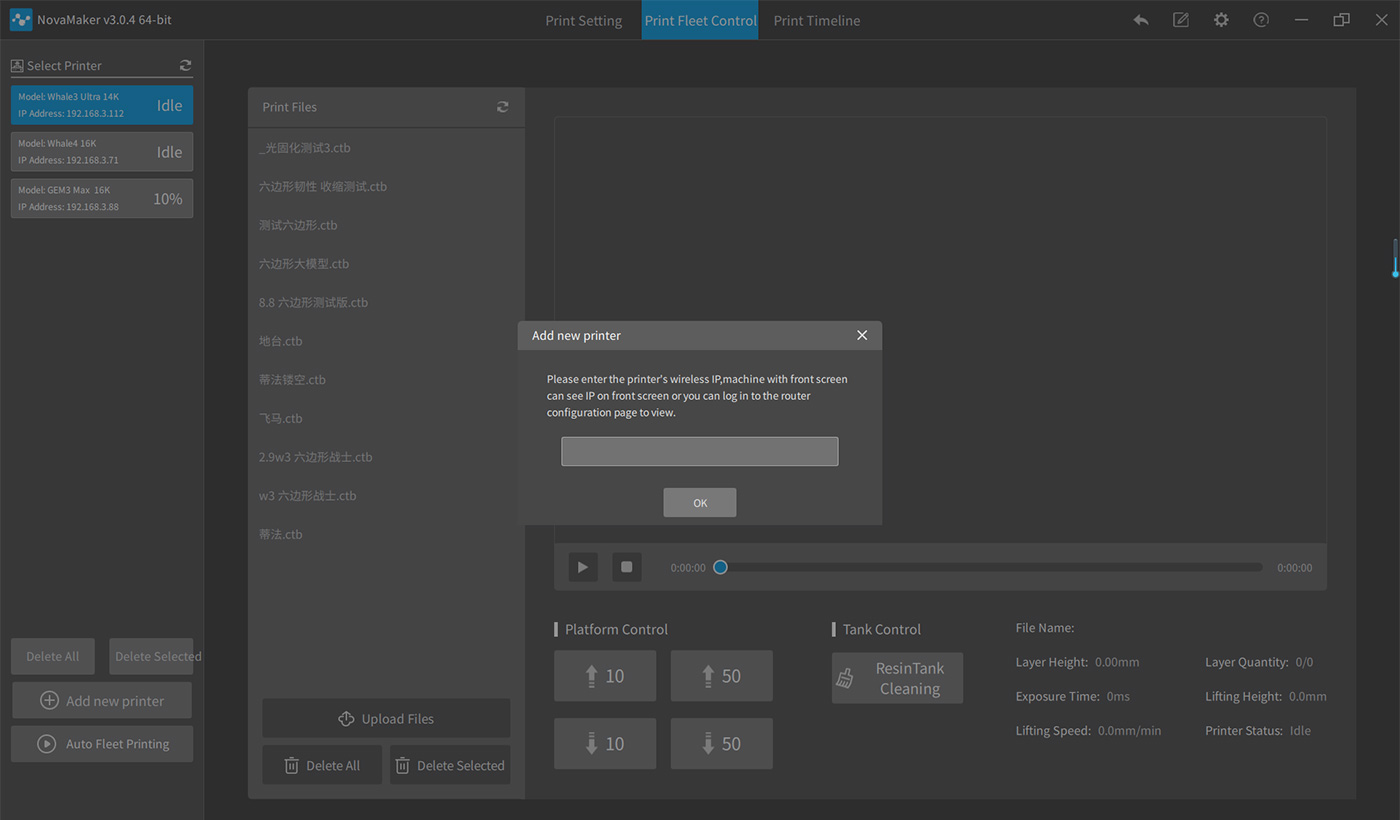Image resolution: width=1400 pixels, height=820 pixels.
Task: Select the Whale3 Ultra 14K printer
Action: tap(102, 105)
